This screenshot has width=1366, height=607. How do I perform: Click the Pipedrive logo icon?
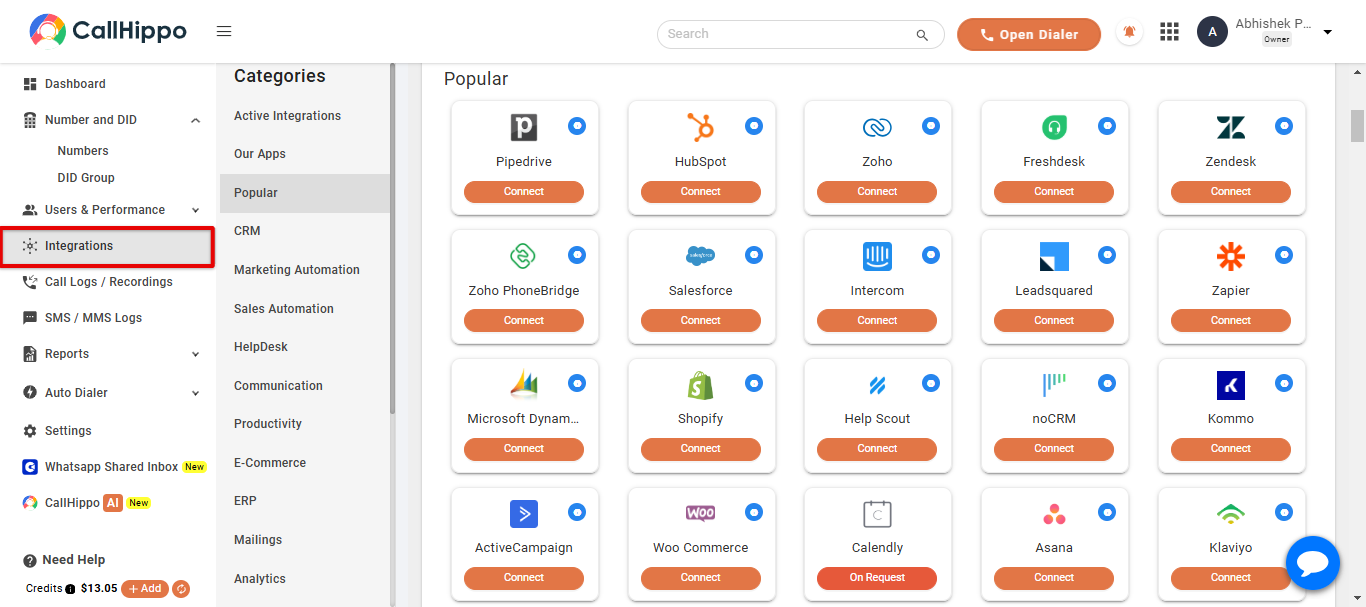pos(524,127)
